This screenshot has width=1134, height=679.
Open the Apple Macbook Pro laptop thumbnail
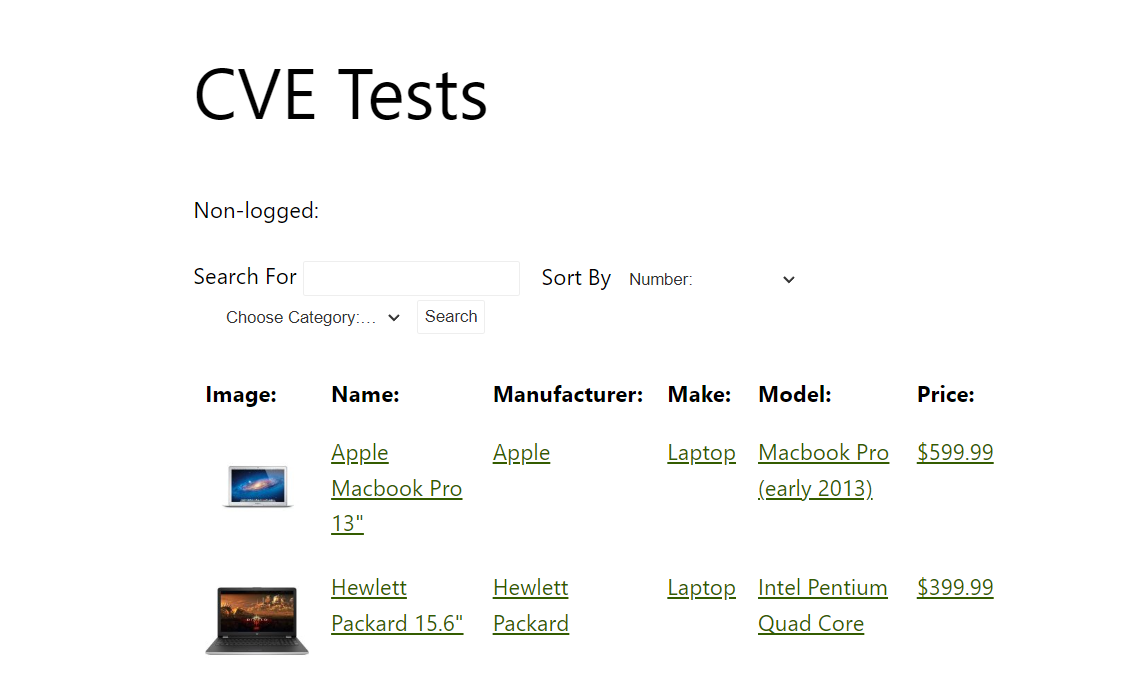pyautogui.click(x=257, y=487)
